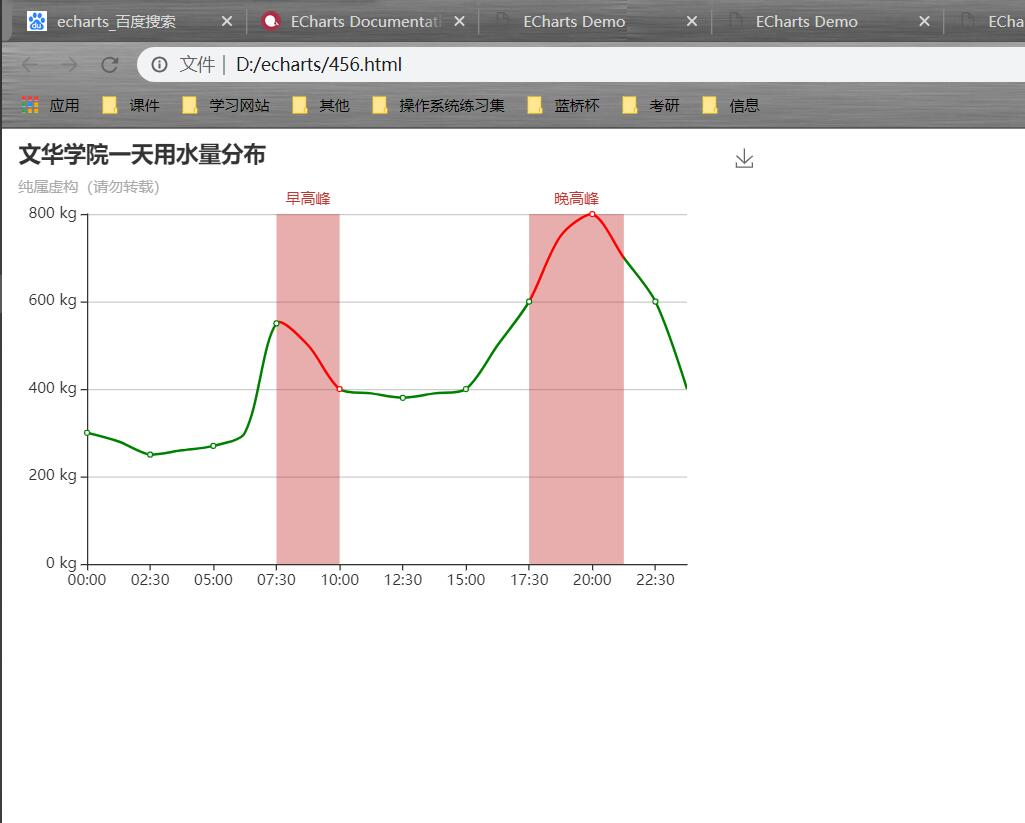Screen dimensions: 1025x823
Task: Open the 操作系统练习集 bookmark folder
Action: click(x=438, y=105)
